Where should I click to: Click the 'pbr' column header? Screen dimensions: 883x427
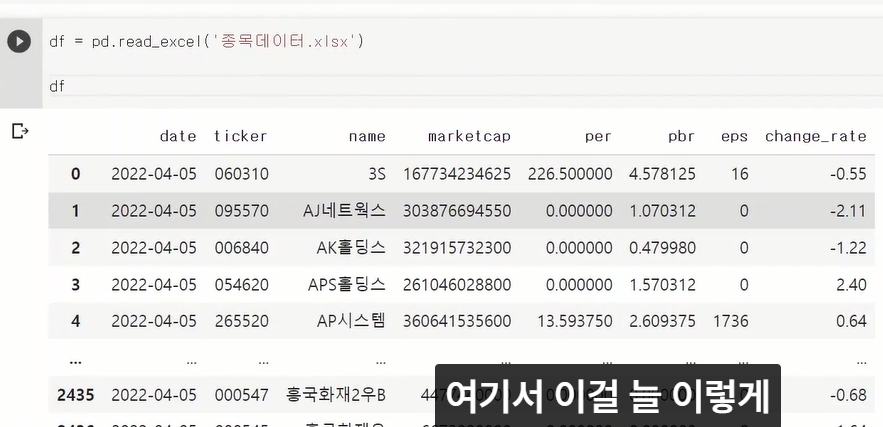point(681,136)
